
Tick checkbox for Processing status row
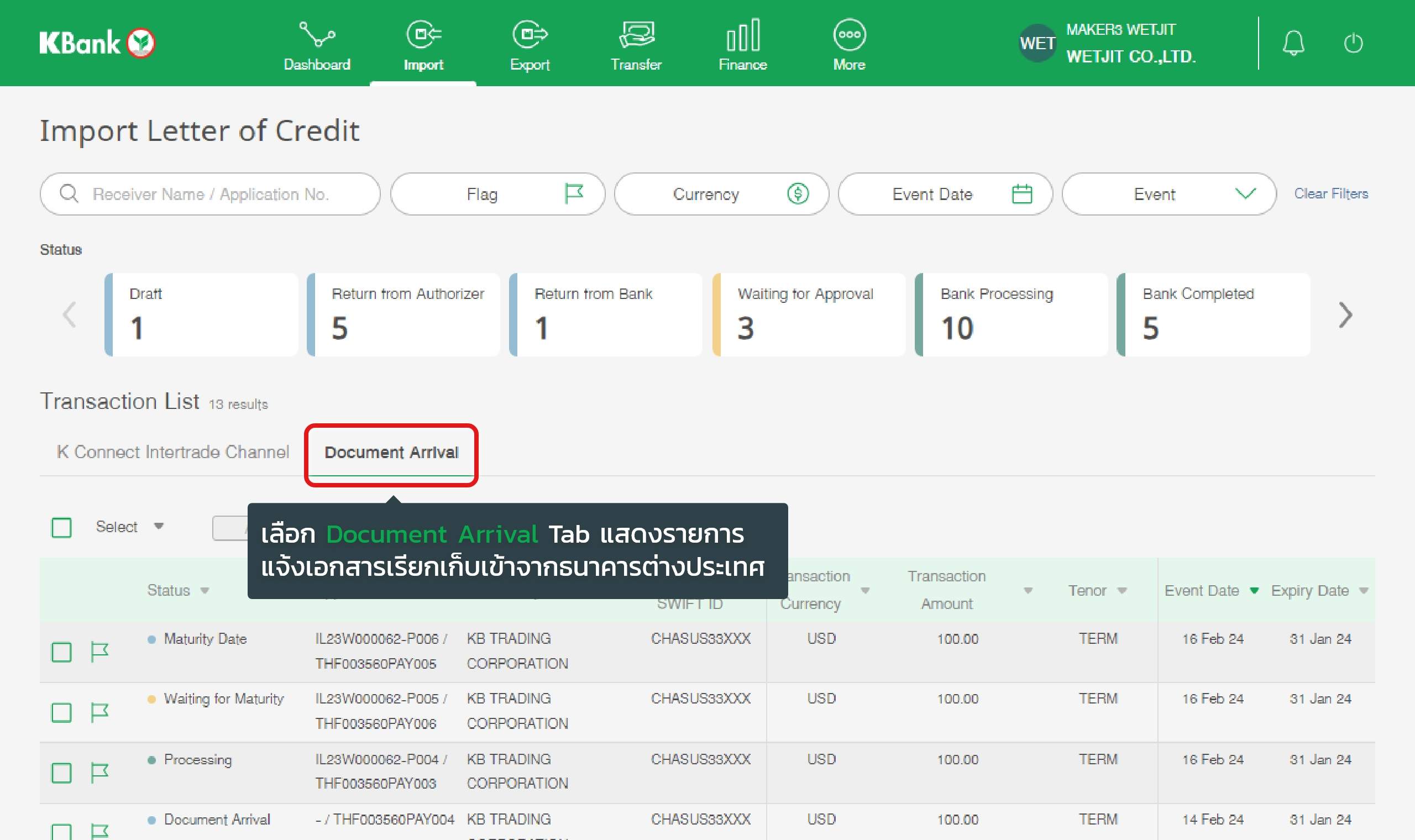point(61,773)
